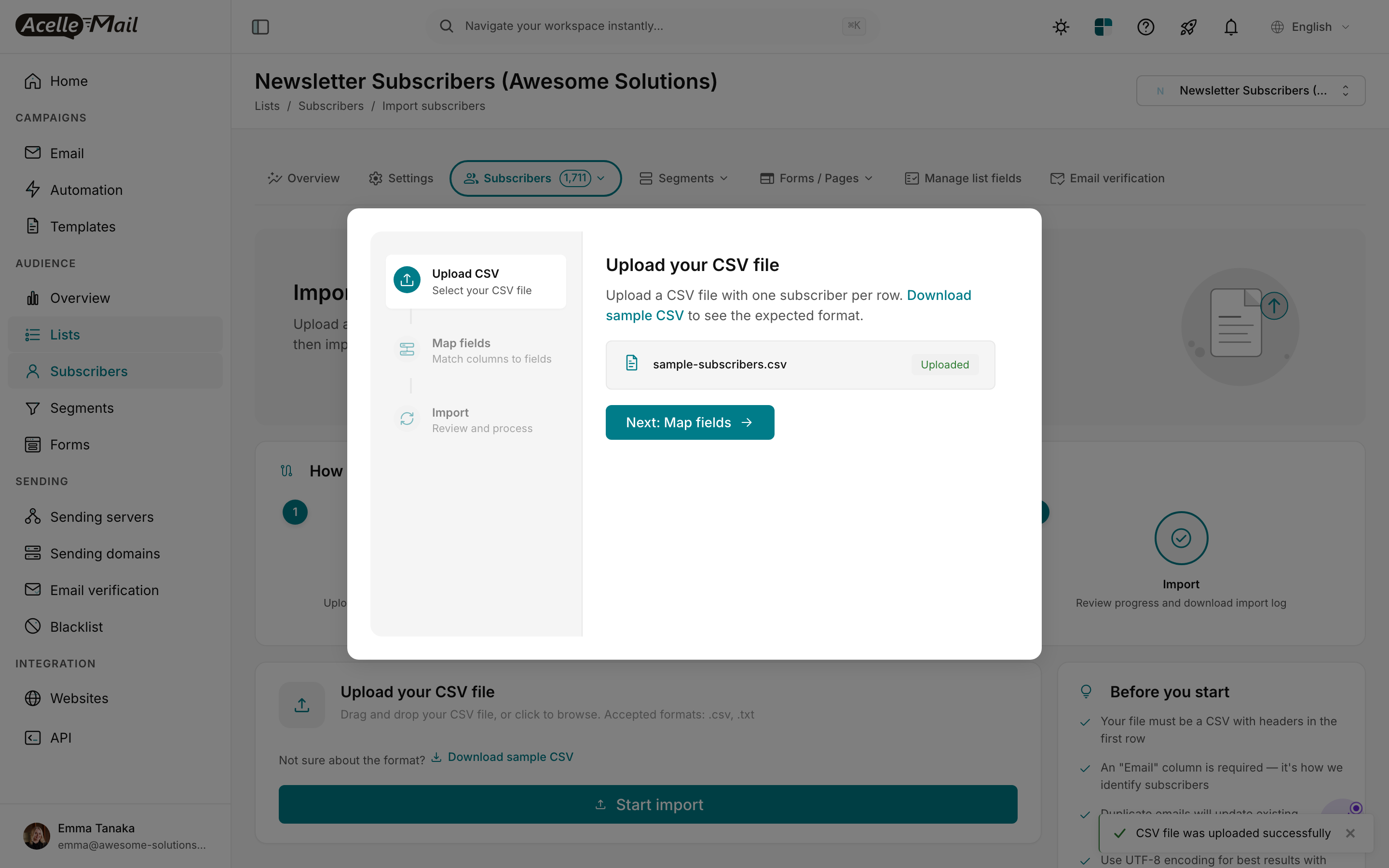
Task: Open Email campaigns in sidebar
Action: 115,153
